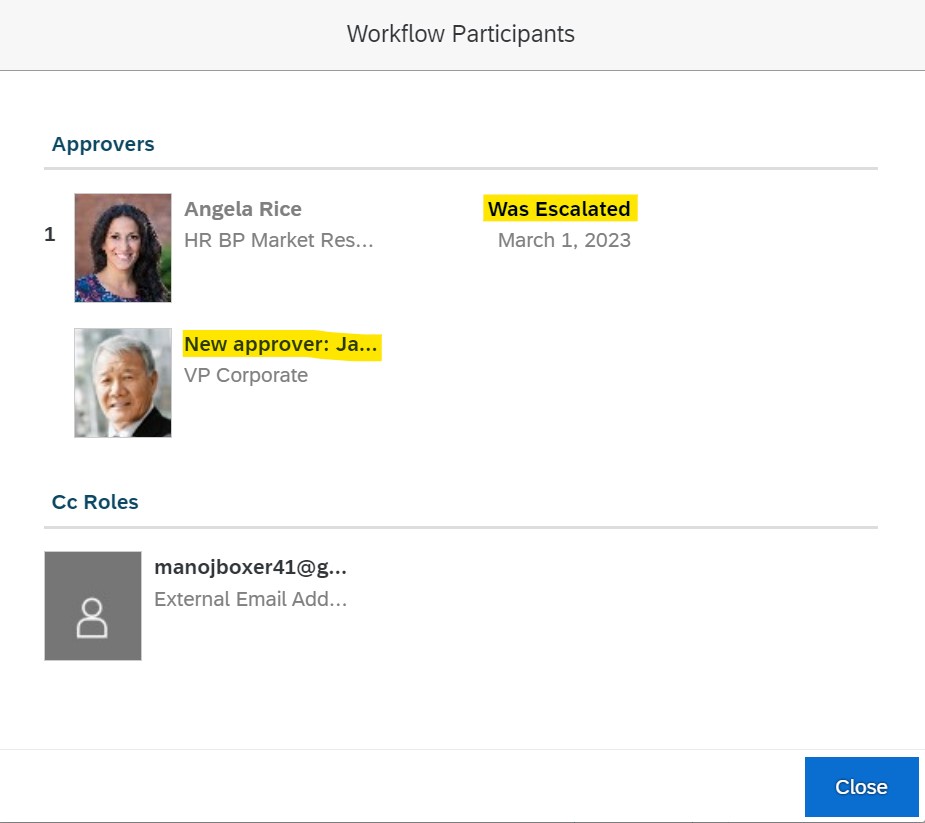Close the Workflow Participants dialog

[x=861, y=786]
